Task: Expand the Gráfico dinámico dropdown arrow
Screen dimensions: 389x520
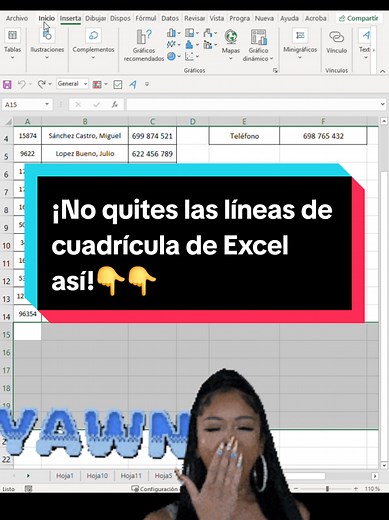Action: coord(271,59)
